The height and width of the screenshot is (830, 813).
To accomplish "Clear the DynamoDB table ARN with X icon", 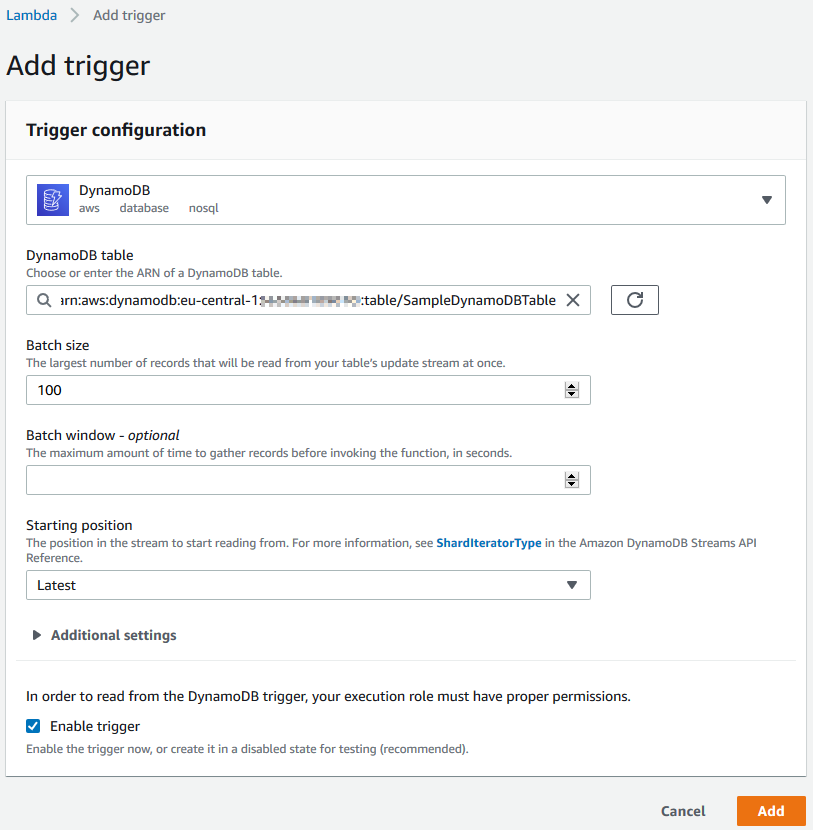I will click(573, 300).
